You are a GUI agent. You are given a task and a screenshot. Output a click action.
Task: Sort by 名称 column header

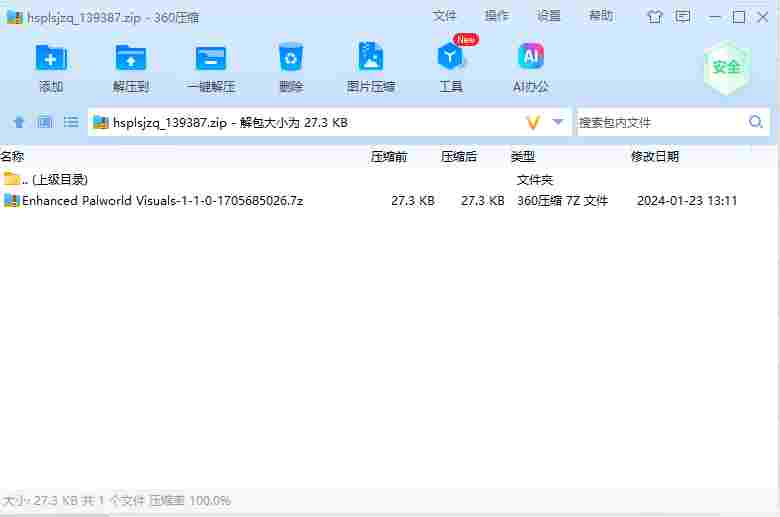pyautogui.click(x=12, y=157)
